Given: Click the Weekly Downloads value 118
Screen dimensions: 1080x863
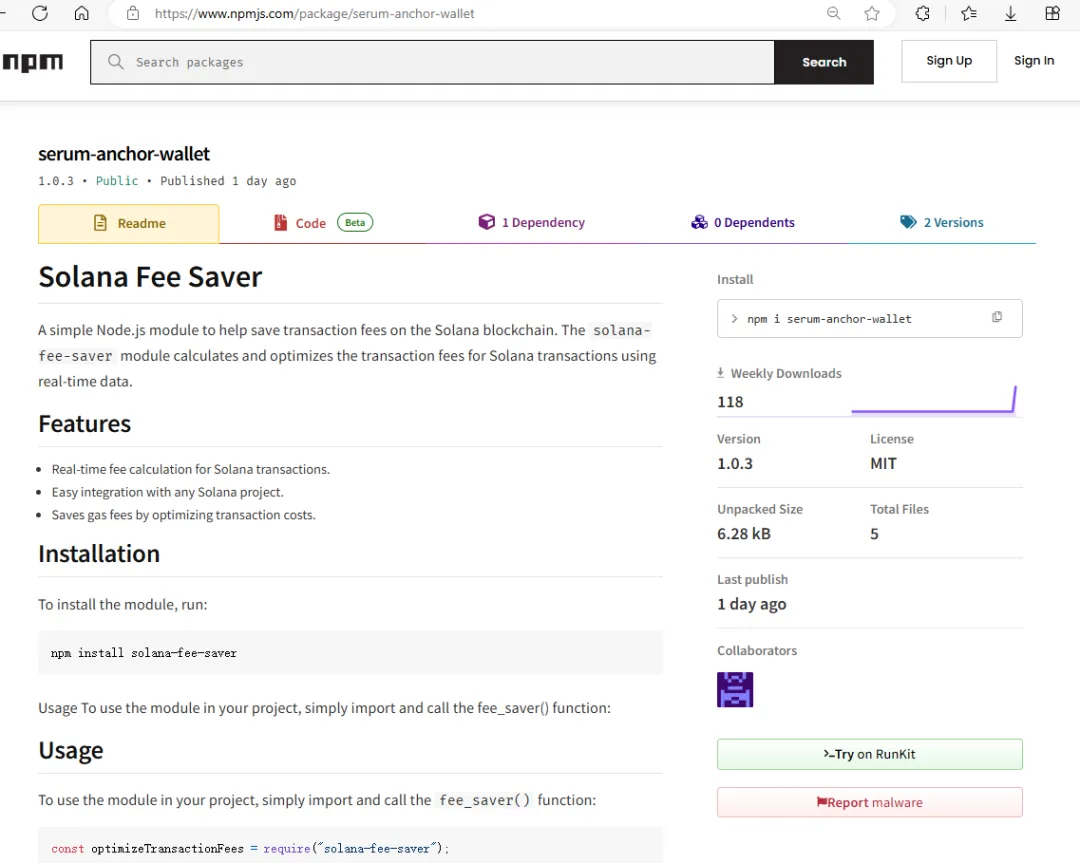Looking at the screenshot, I should [730, 402].
